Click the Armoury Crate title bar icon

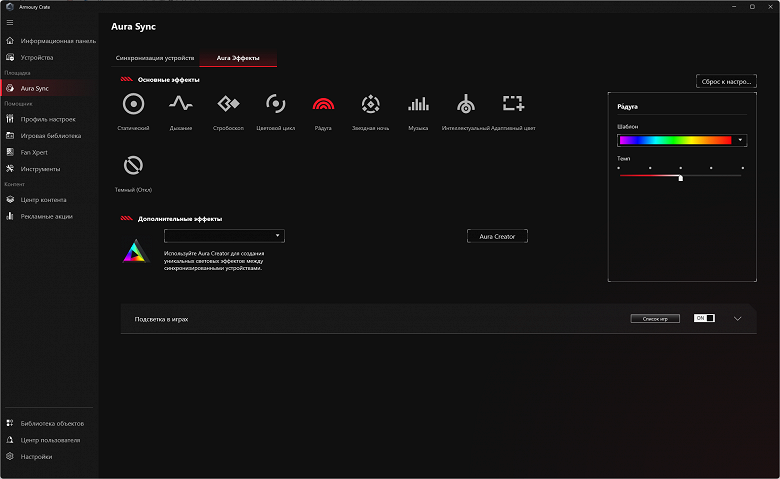[x=9, y=7]
